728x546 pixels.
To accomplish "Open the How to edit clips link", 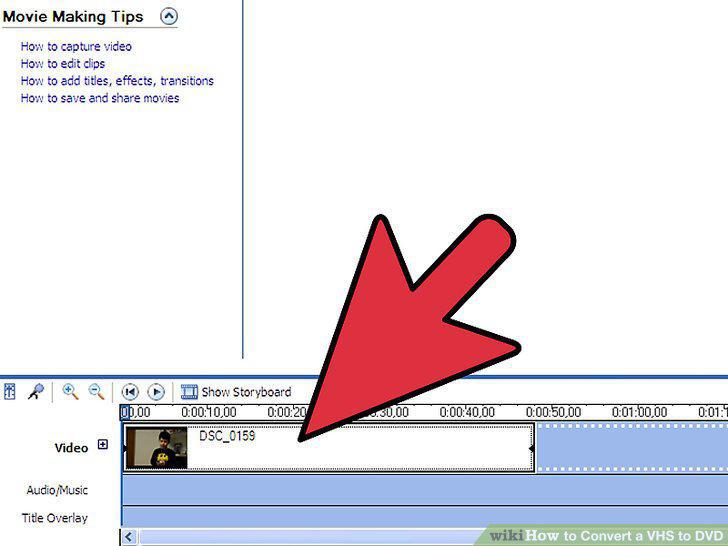I will (63, 64).
